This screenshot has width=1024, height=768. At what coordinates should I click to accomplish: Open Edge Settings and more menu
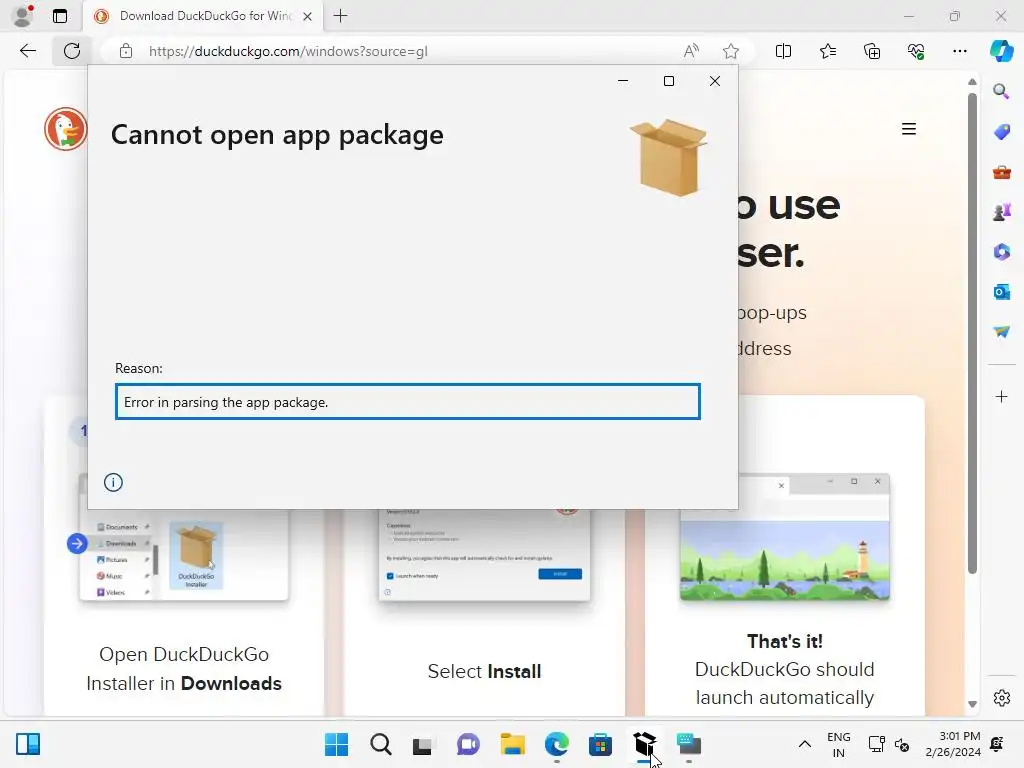[959, 51]
